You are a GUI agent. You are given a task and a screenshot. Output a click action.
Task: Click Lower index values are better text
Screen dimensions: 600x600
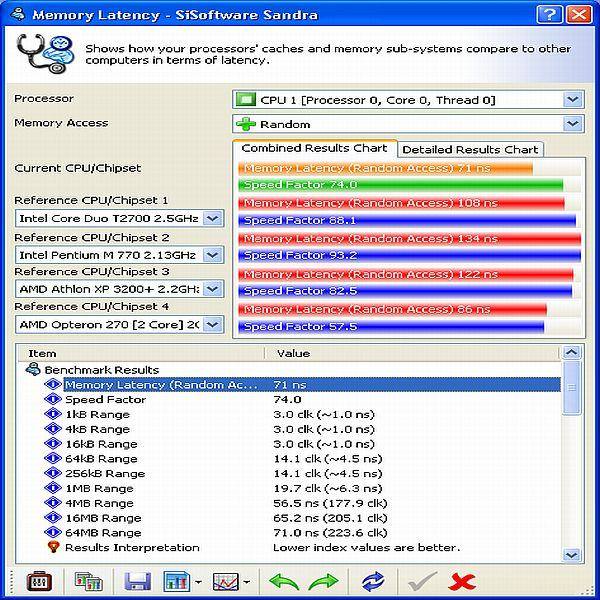pos(367,547)
